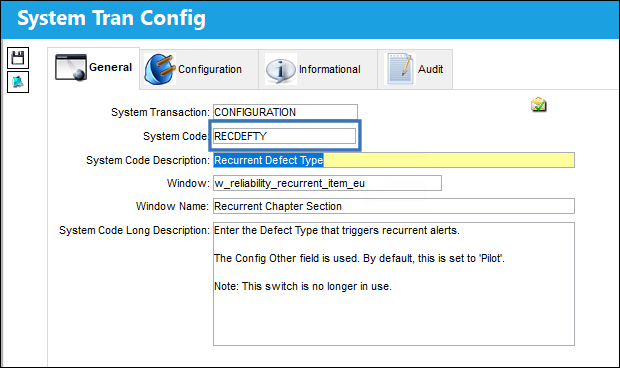Image resolution: width=620 pixels, height=368 pixels.
Task: Open the Configuration tab
Action: [x=199, y=69]
